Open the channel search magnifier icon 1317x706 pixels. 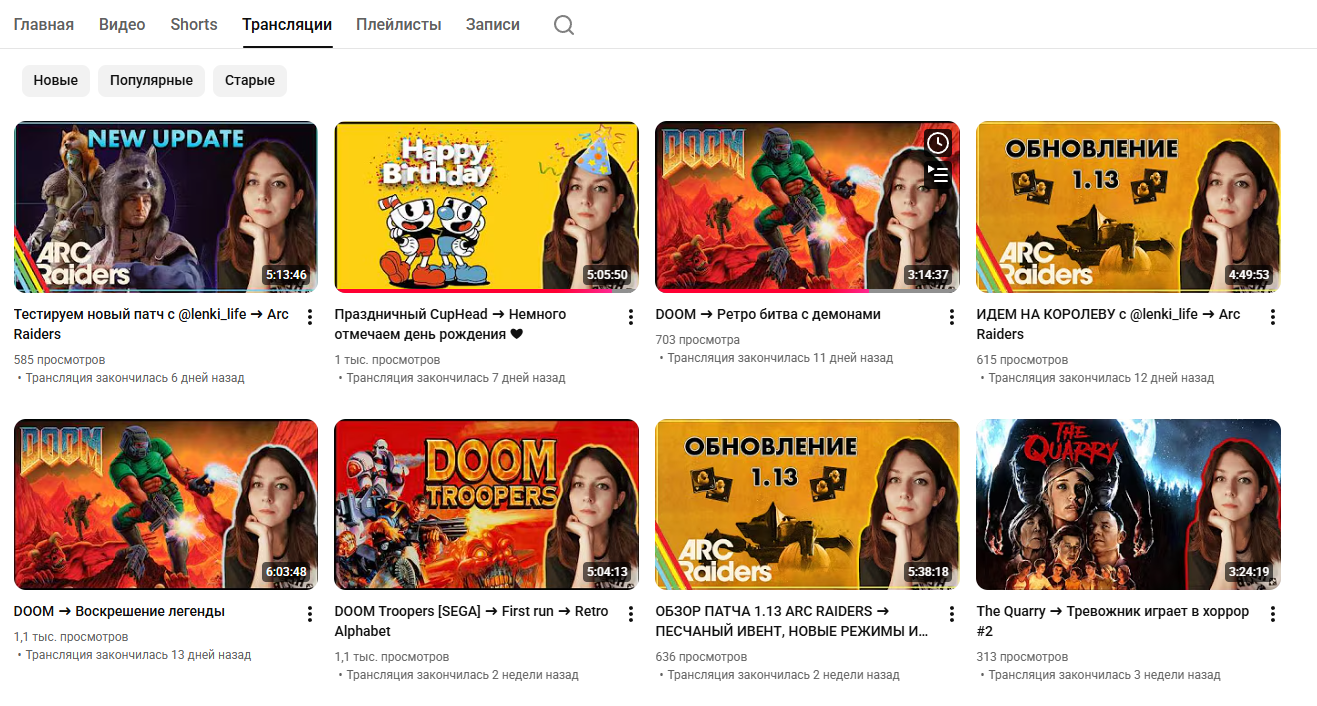[564, 25]
